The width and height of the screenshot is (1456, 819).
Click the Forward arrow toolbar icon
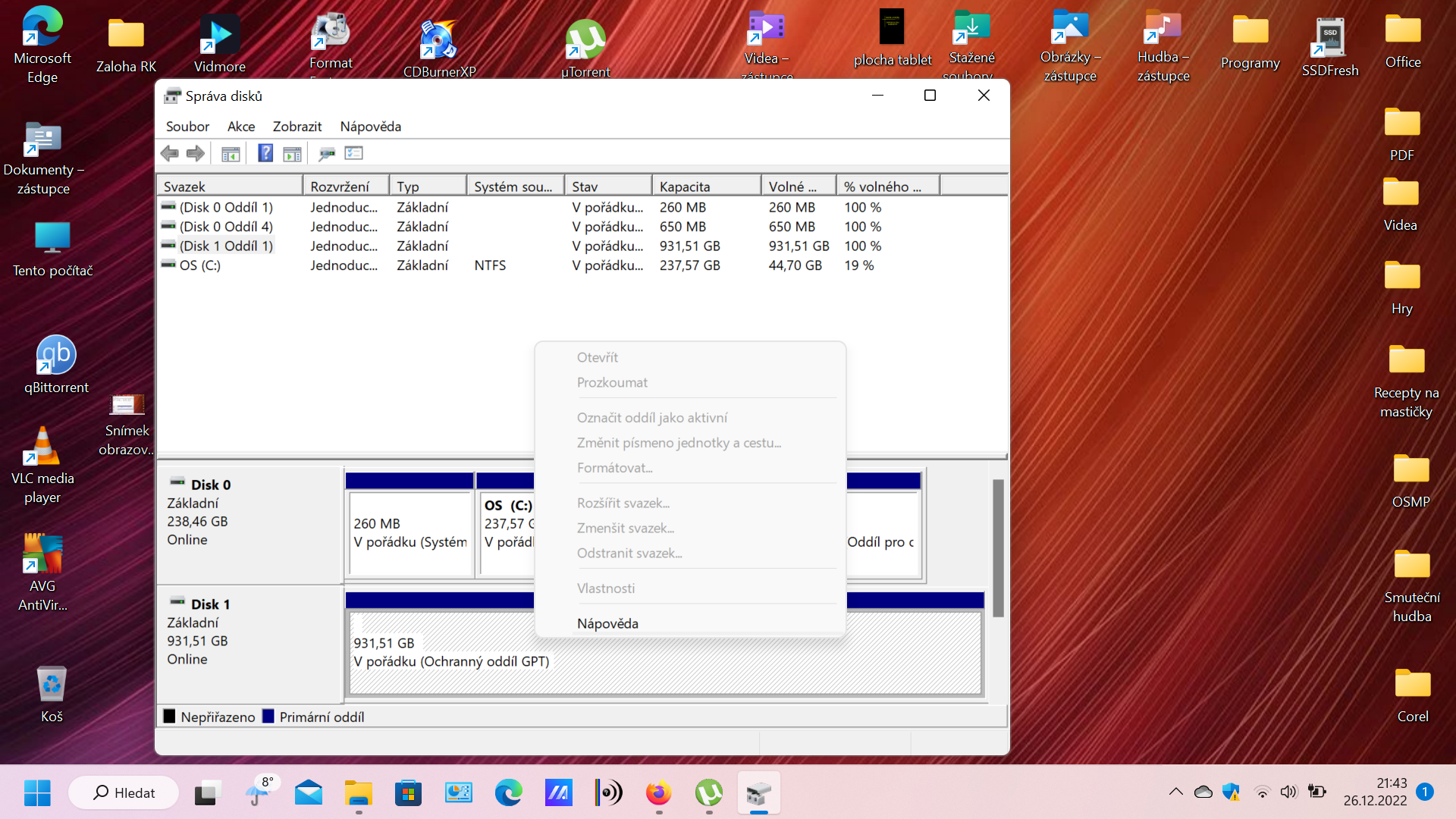click(196, 153)
